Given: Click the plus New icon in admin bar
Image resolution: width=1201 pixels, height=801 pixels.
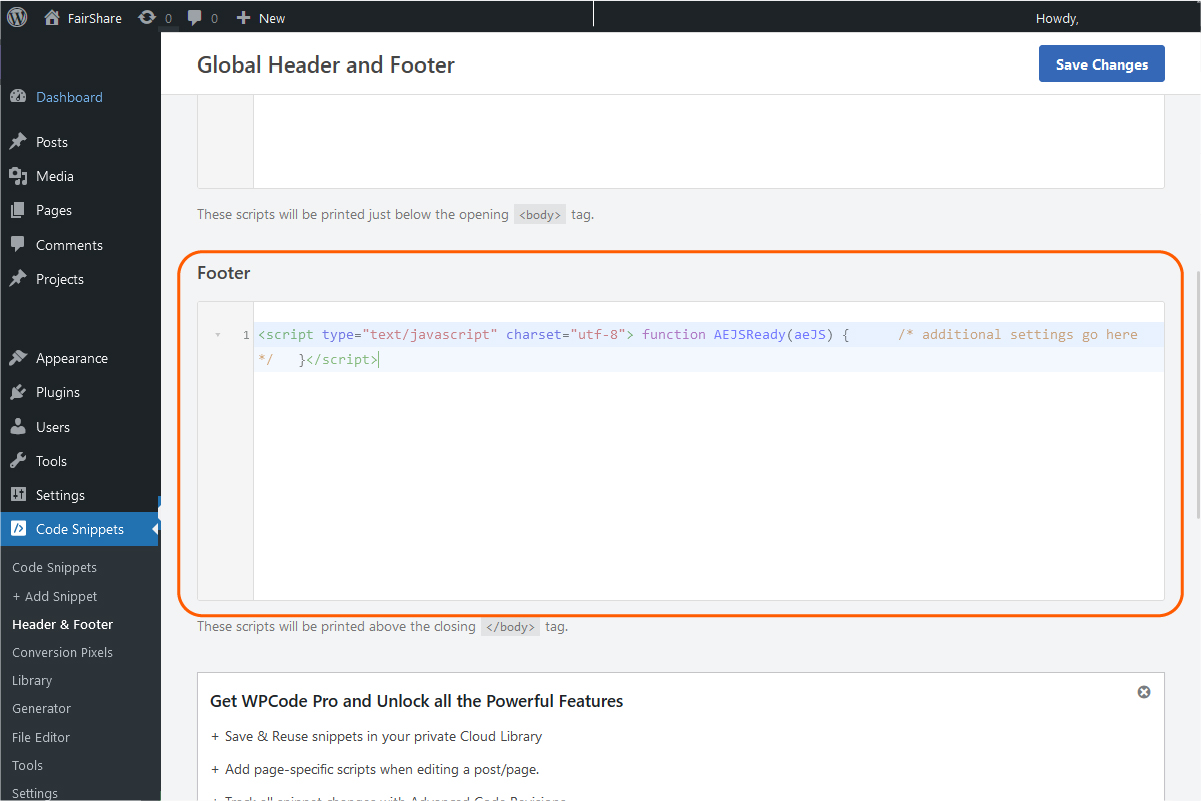Looking at the screenshot, I should coord(243,18).
